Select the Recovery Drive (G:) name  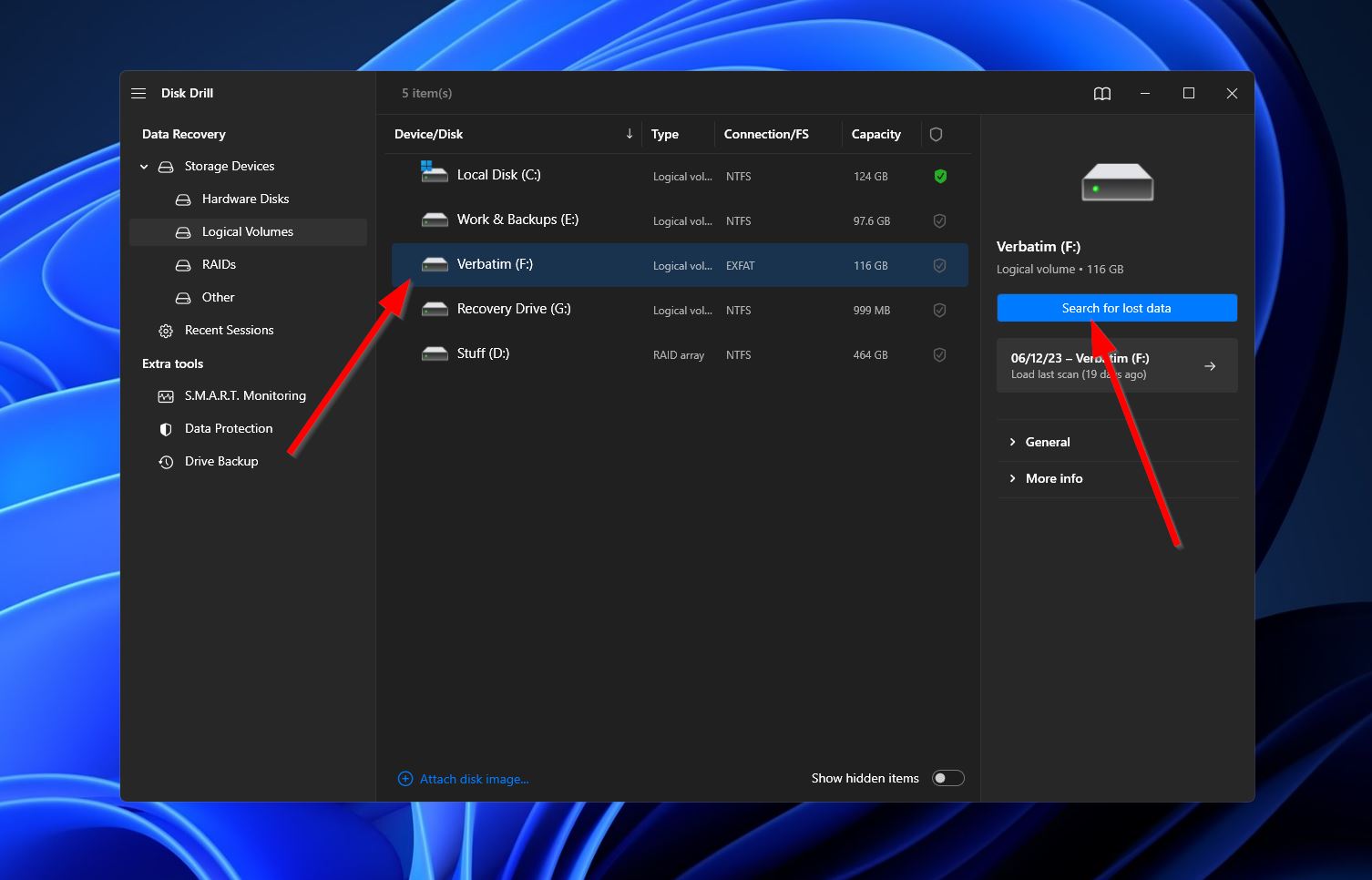tap(514, 309)
